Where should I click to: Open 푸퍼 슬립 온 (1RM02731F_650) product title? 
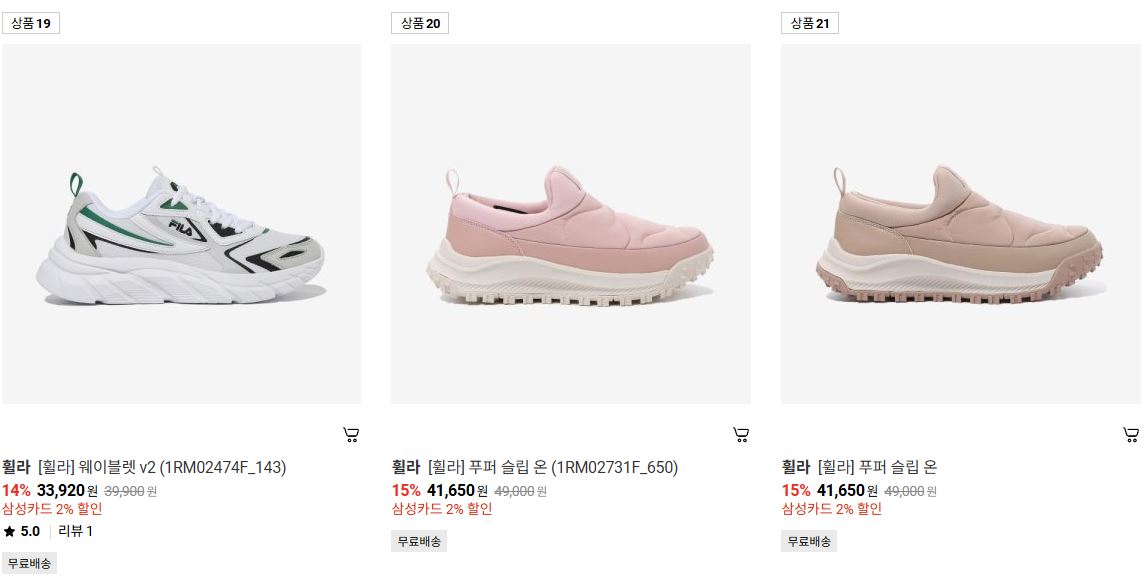pyautogui.click(x=552, y=467)
